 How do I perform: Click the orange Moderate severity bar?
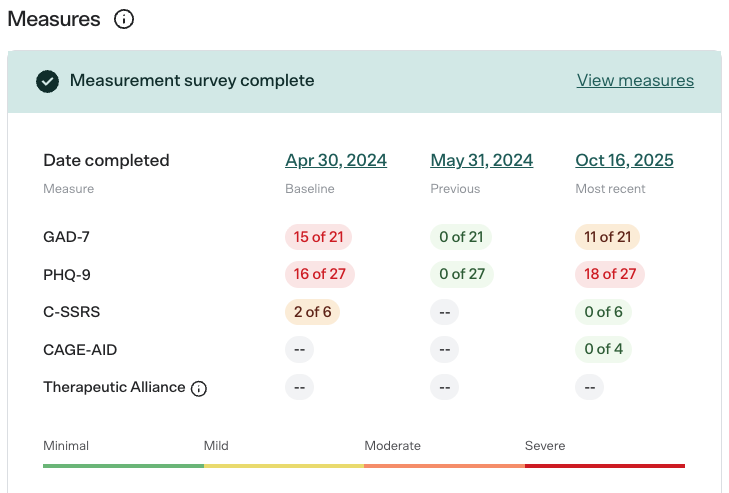pyautogui.click(x=444, y=465)
